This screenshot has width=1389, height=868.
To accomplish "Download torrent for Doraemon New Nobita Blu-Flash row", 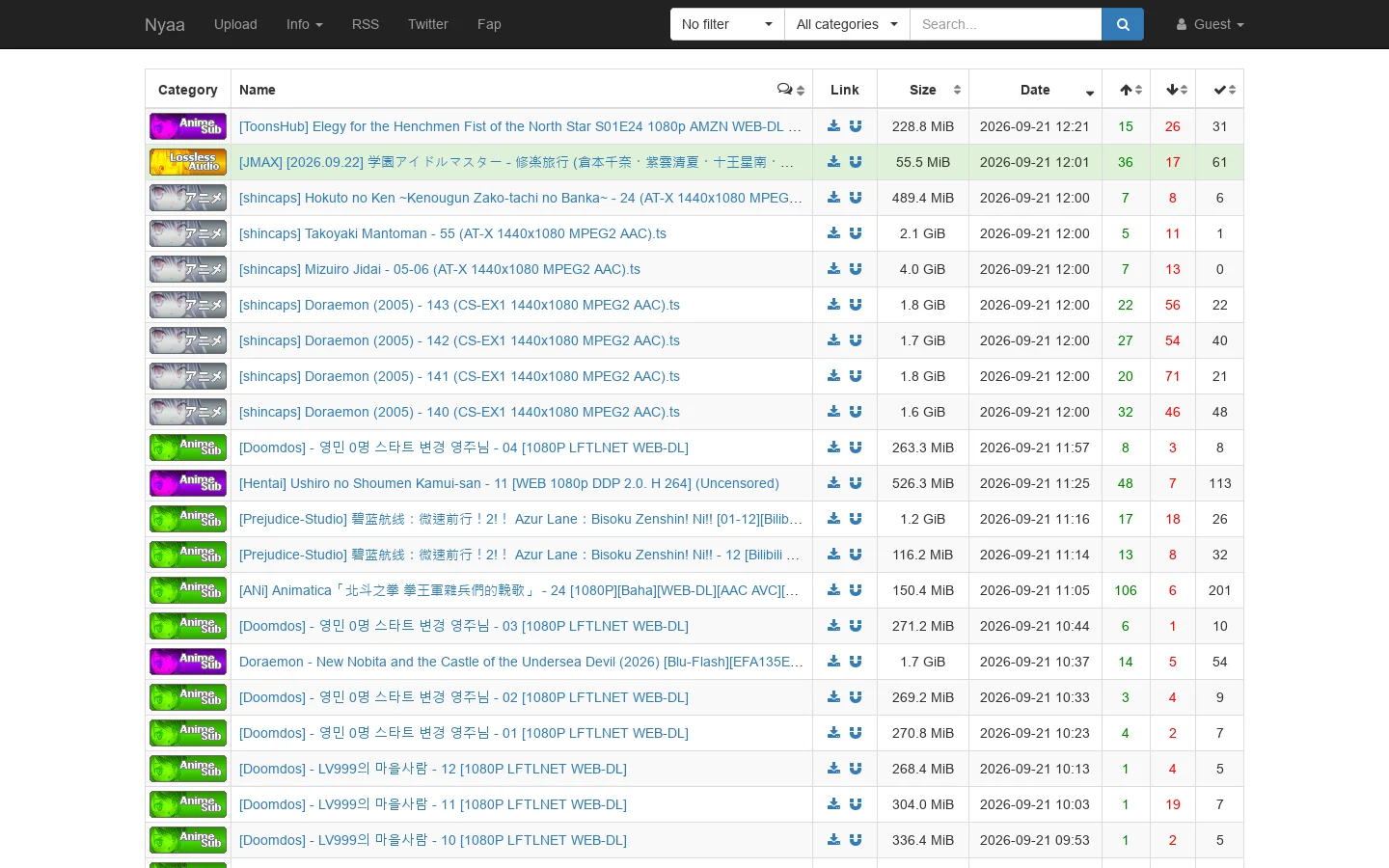I will click(x=834, y=662).
